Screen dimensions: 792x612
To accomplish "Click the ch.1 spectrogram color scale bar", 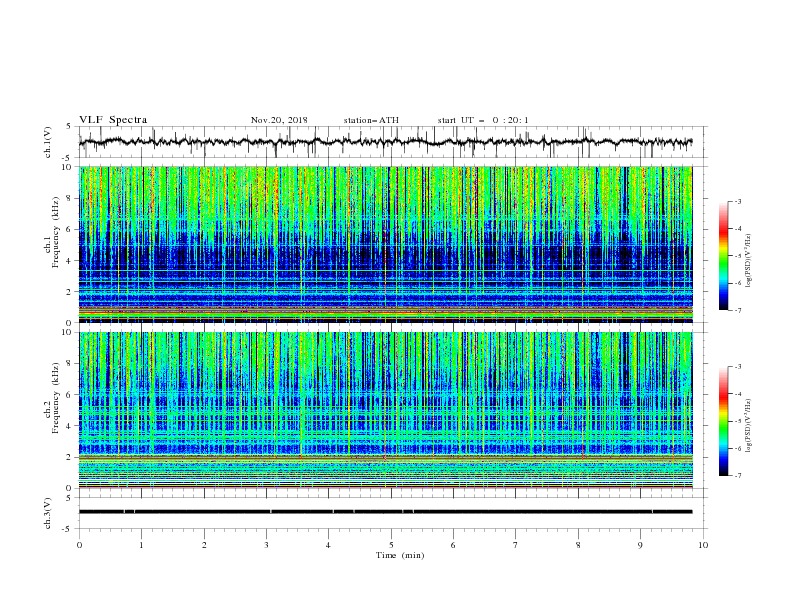I will tap(723, 256).
